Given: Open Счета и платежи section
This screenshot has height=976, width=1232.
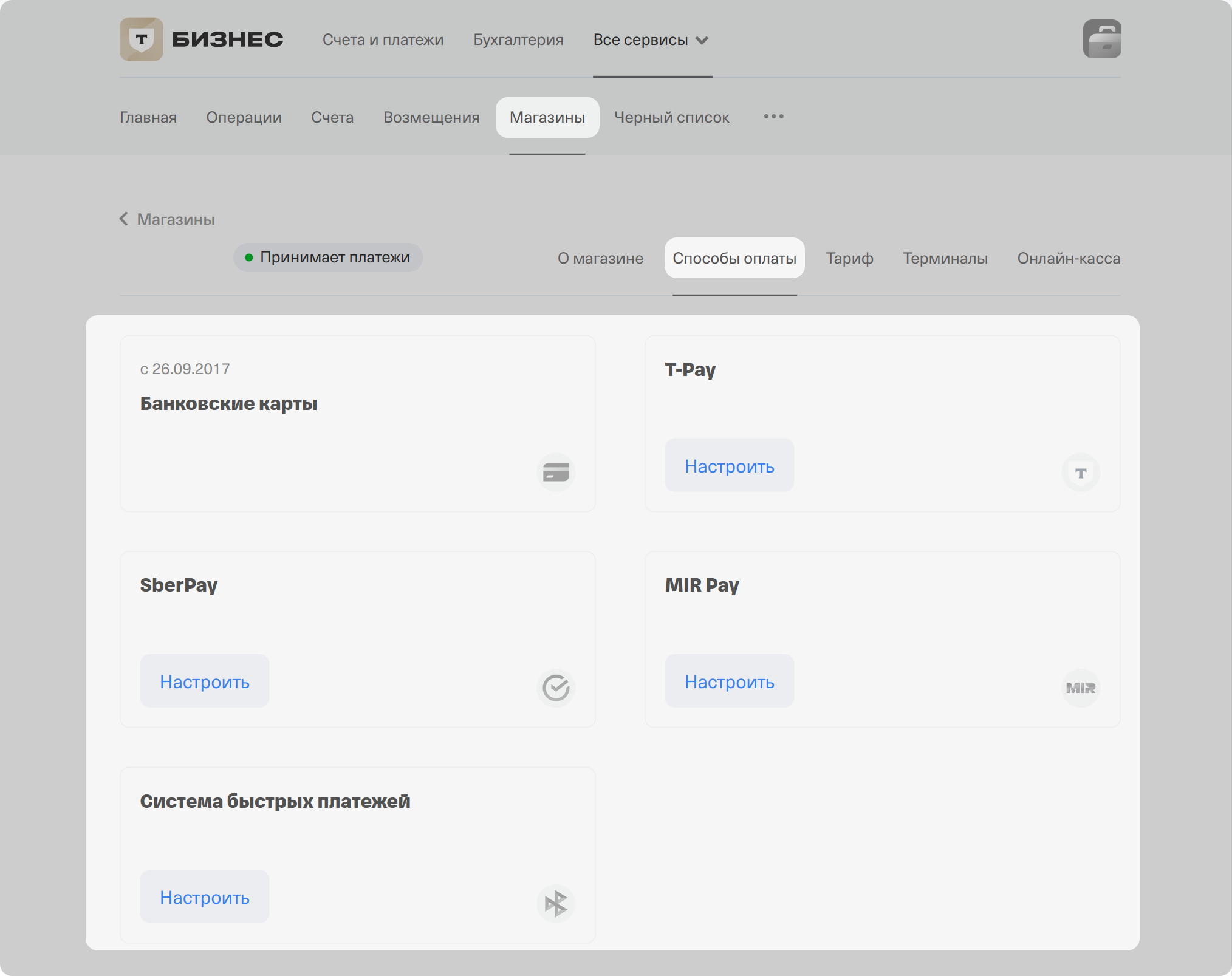Looking at the screenshot, I should pos(383,40).
